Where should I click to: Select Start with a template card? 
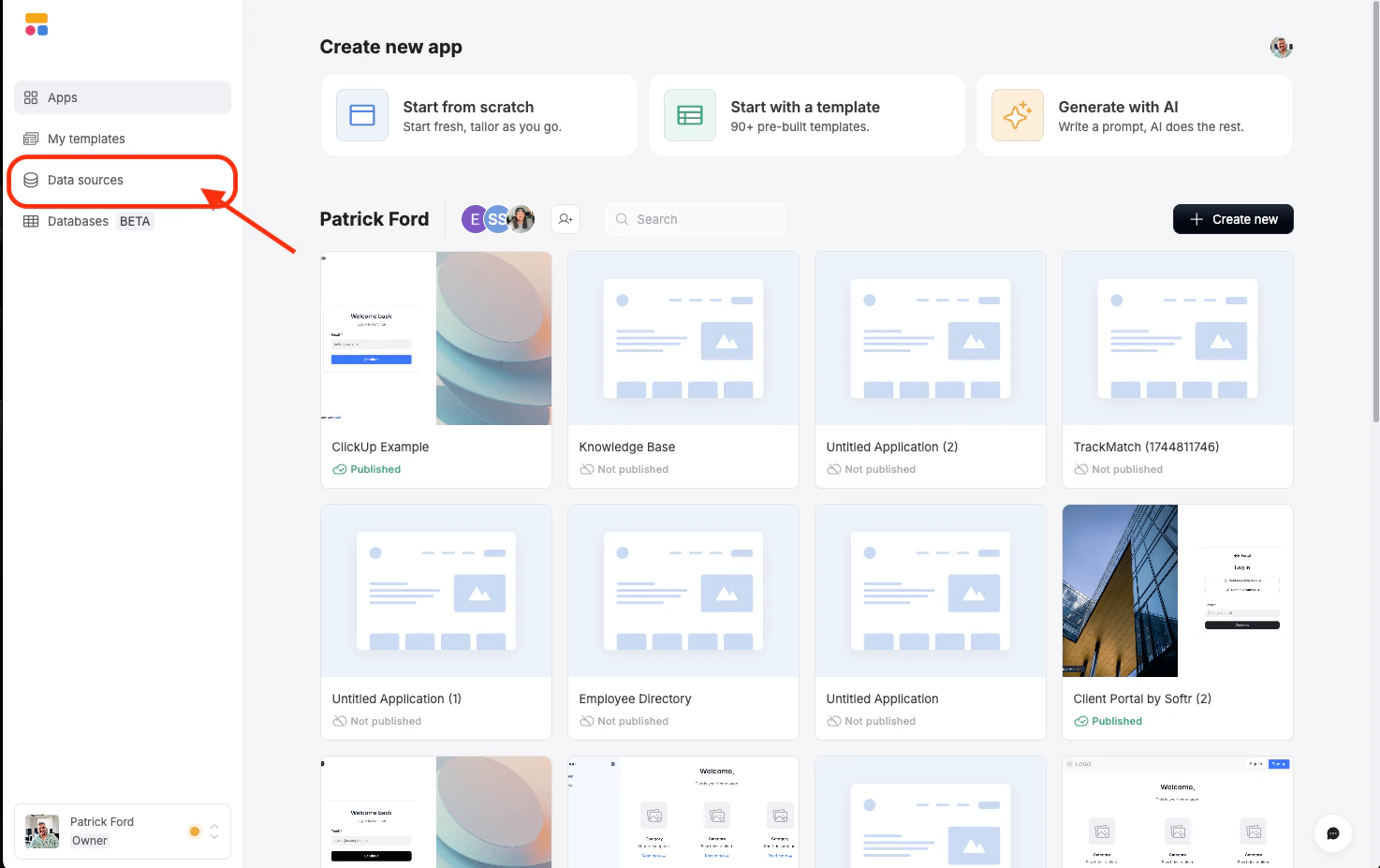(x=806, y=115)
